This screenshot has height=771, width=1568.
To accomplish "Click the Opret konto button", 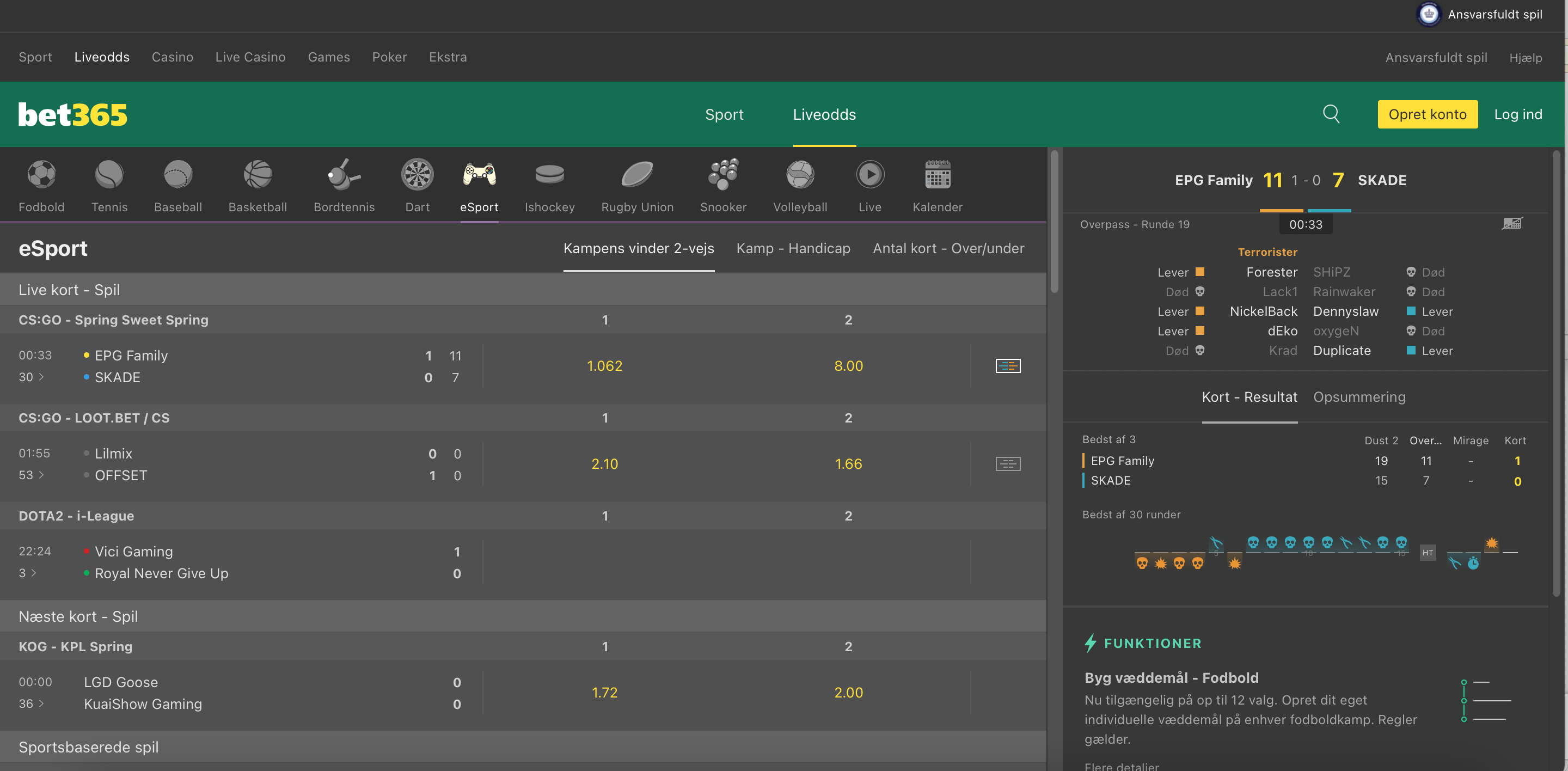I will click(x=1428, y=114).
